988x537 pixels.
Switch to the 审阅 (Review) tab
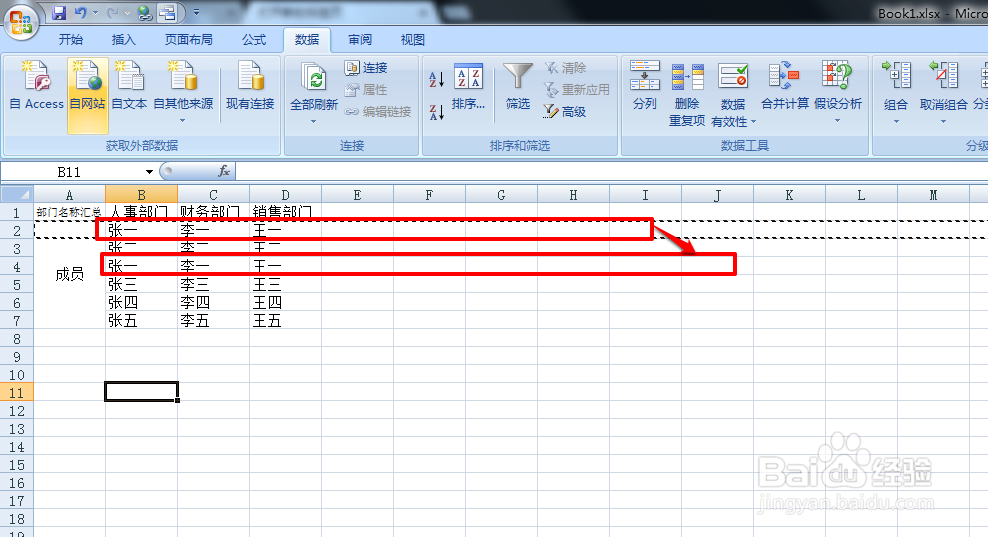coord(360,40)
